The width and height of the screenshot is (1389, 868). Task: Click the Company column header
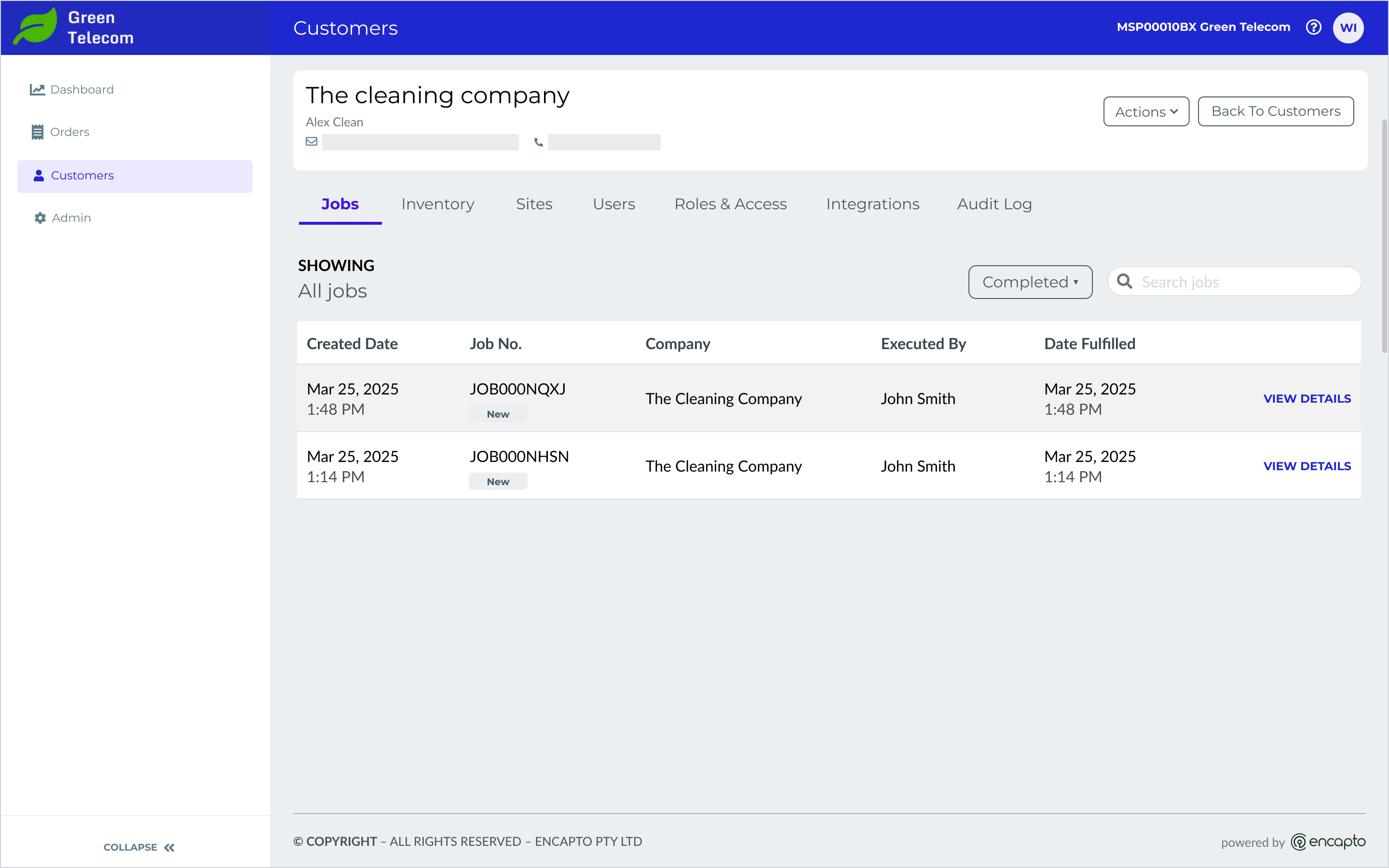(677, 343)
